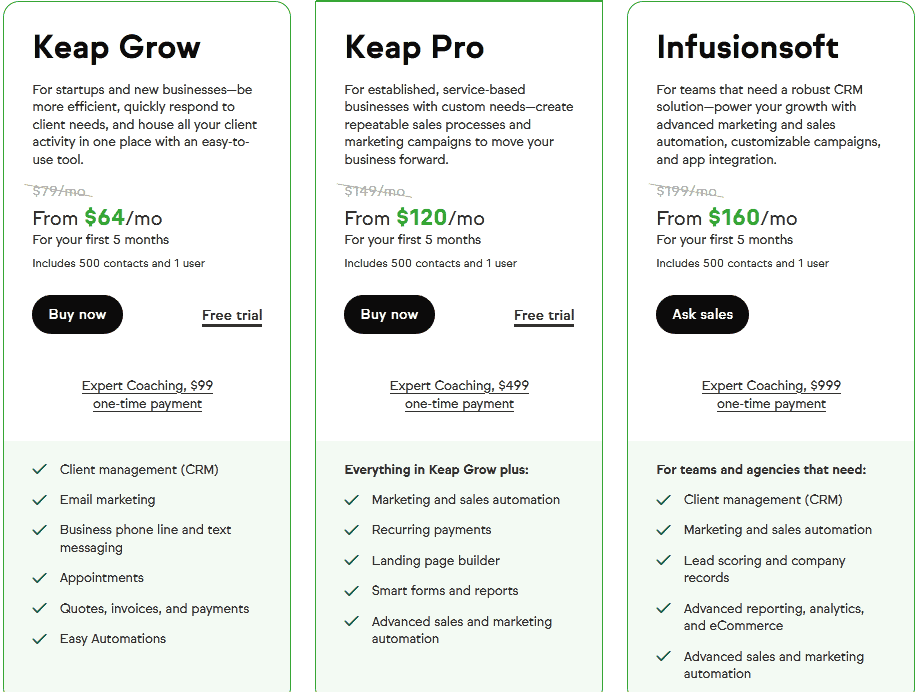Click the checkmark next to Recurring payments
This screenshot has width=918, height=698.
coord(351,529)
